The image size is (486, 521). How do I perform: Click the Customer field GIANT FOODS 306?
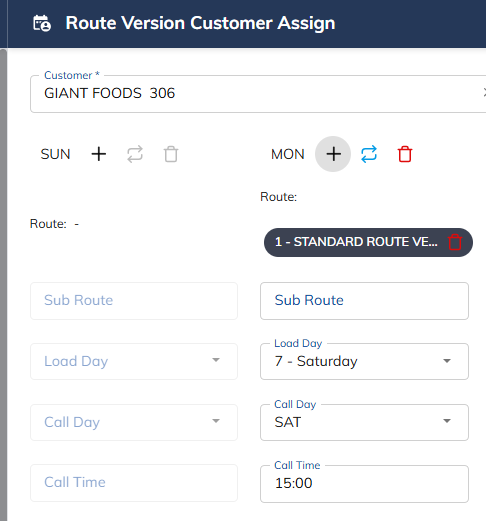click(258, 94)
